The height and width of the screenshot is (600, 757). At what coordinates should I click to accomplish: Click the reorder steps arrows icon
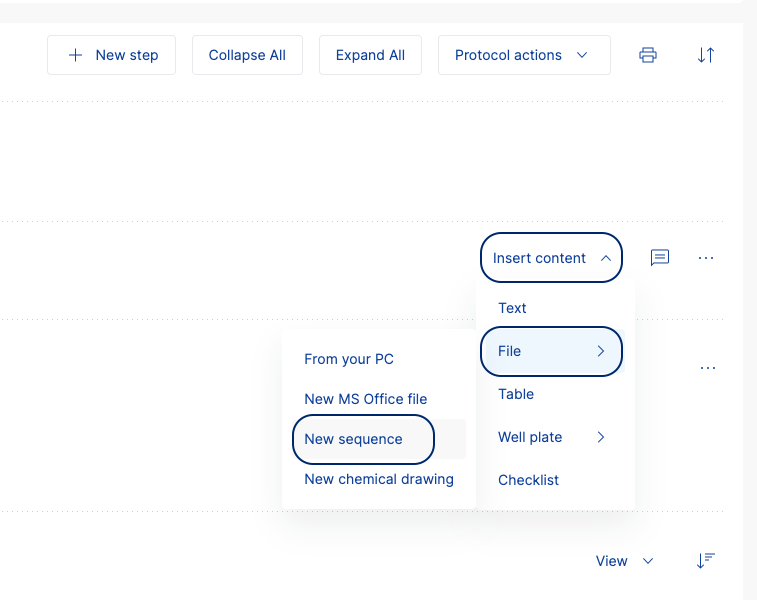tap(706, 55)
